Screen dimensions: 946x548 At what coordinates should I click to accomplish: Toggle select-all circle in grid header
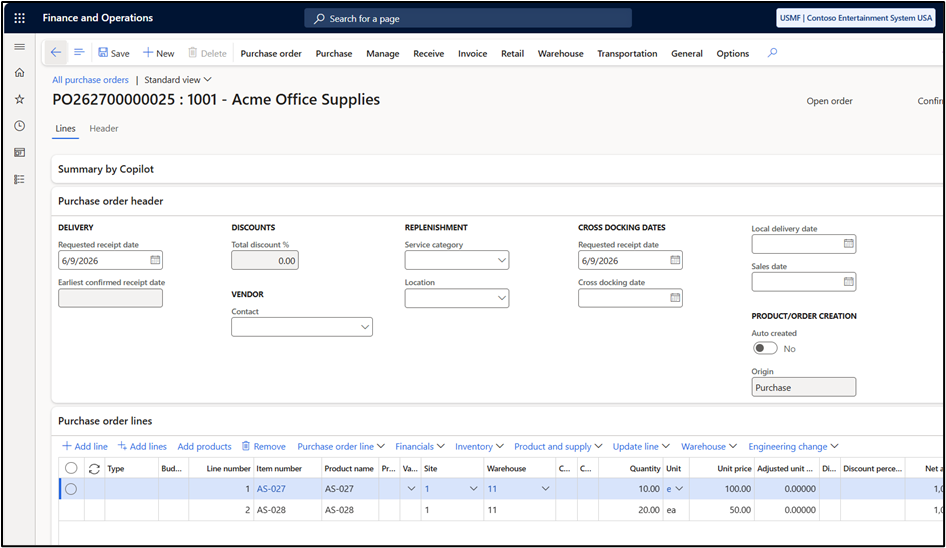(71, 468)
